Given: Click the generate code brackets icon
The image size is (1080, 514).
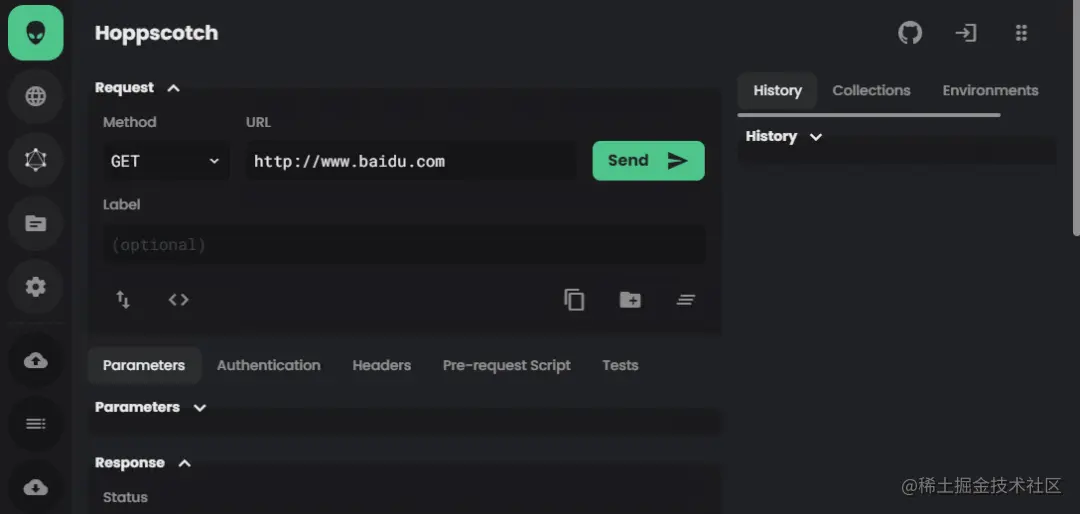Looking at the screenshot, I should (x=178, y=300).
